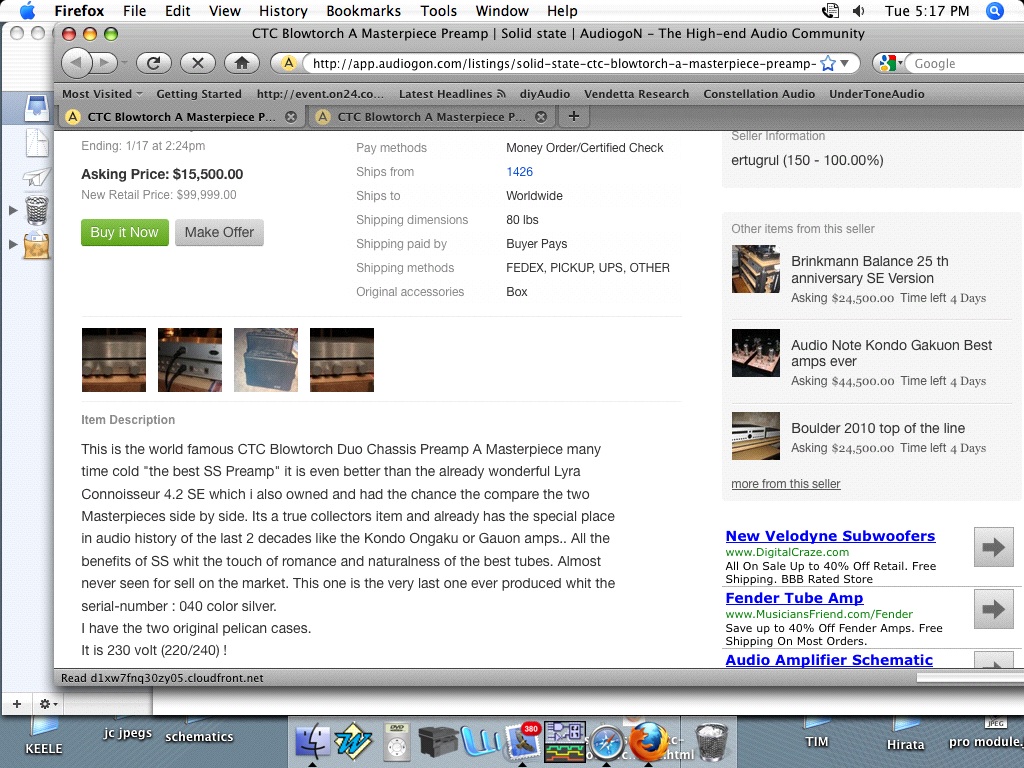Open the Latest Headlines feed bookmark
Screen dimensions: 1024x768
[452, 94]
